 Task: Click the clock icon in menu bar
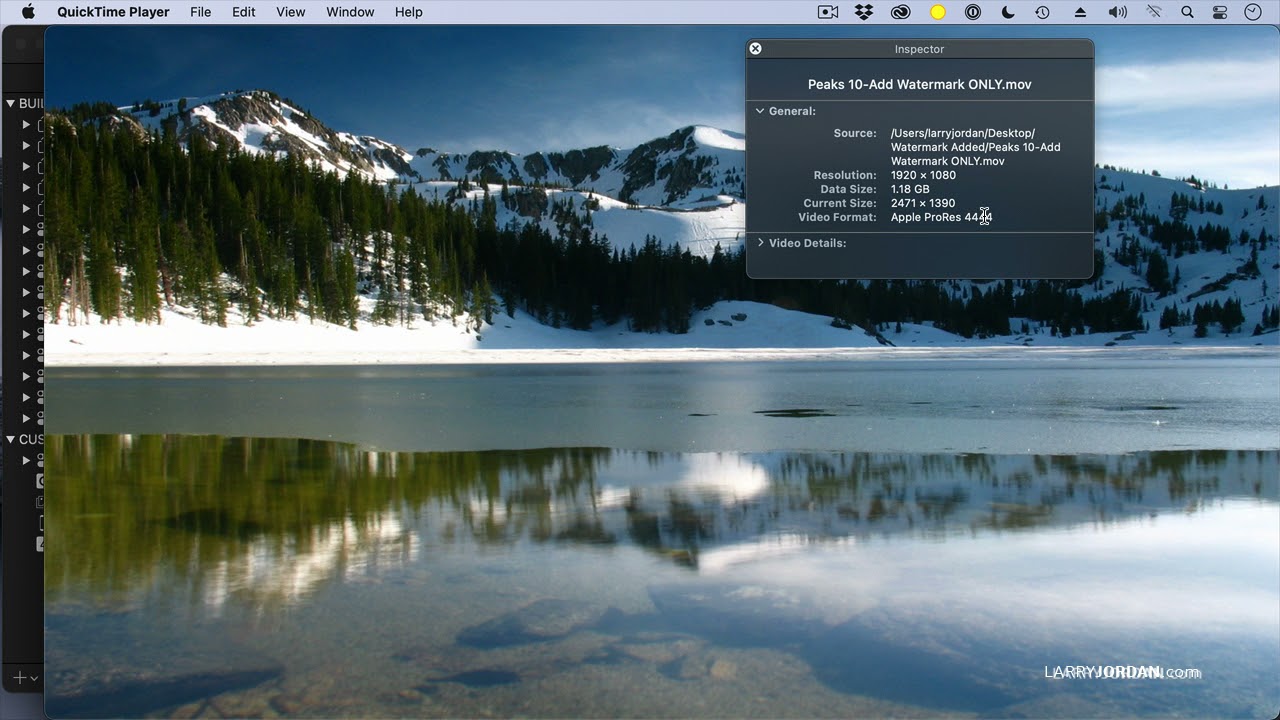point(1253,12)
